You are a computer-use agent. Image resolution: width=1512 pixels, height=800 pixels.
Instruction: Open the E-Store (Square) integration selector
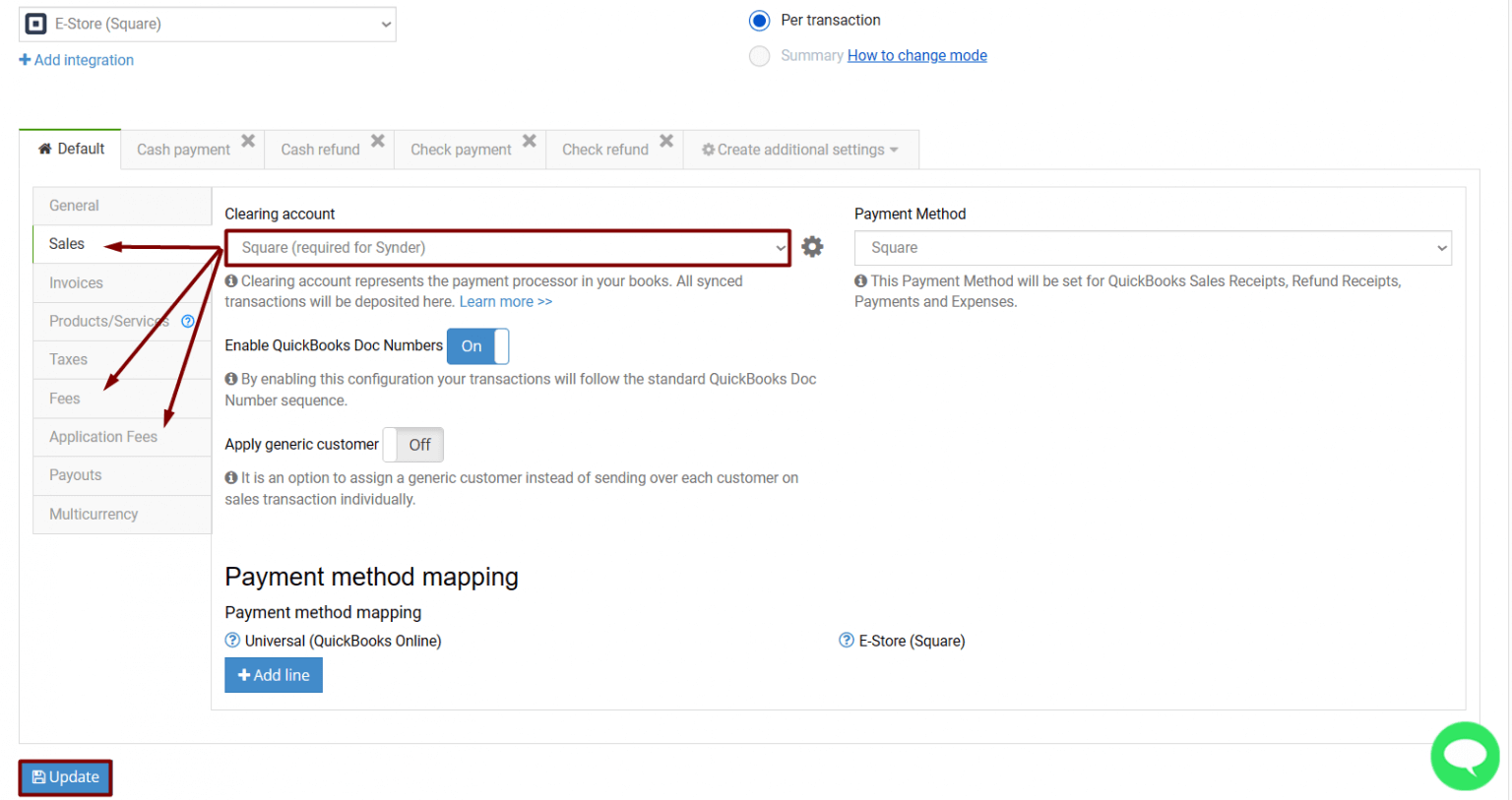(x=207, y=24)
